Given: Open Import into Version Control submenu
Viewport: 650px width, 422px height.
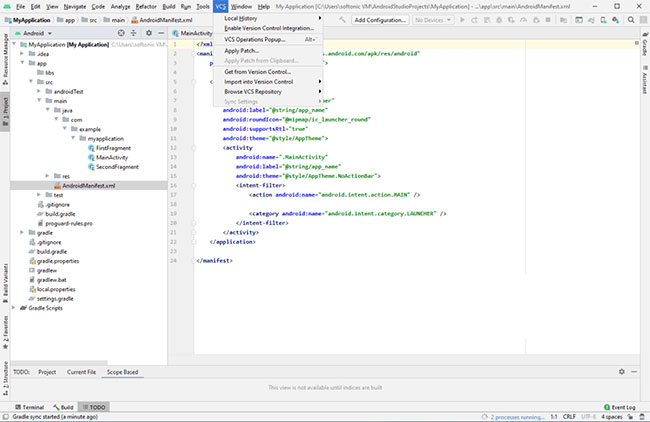Looking at the screenshot, I should (x=268, y=82).
